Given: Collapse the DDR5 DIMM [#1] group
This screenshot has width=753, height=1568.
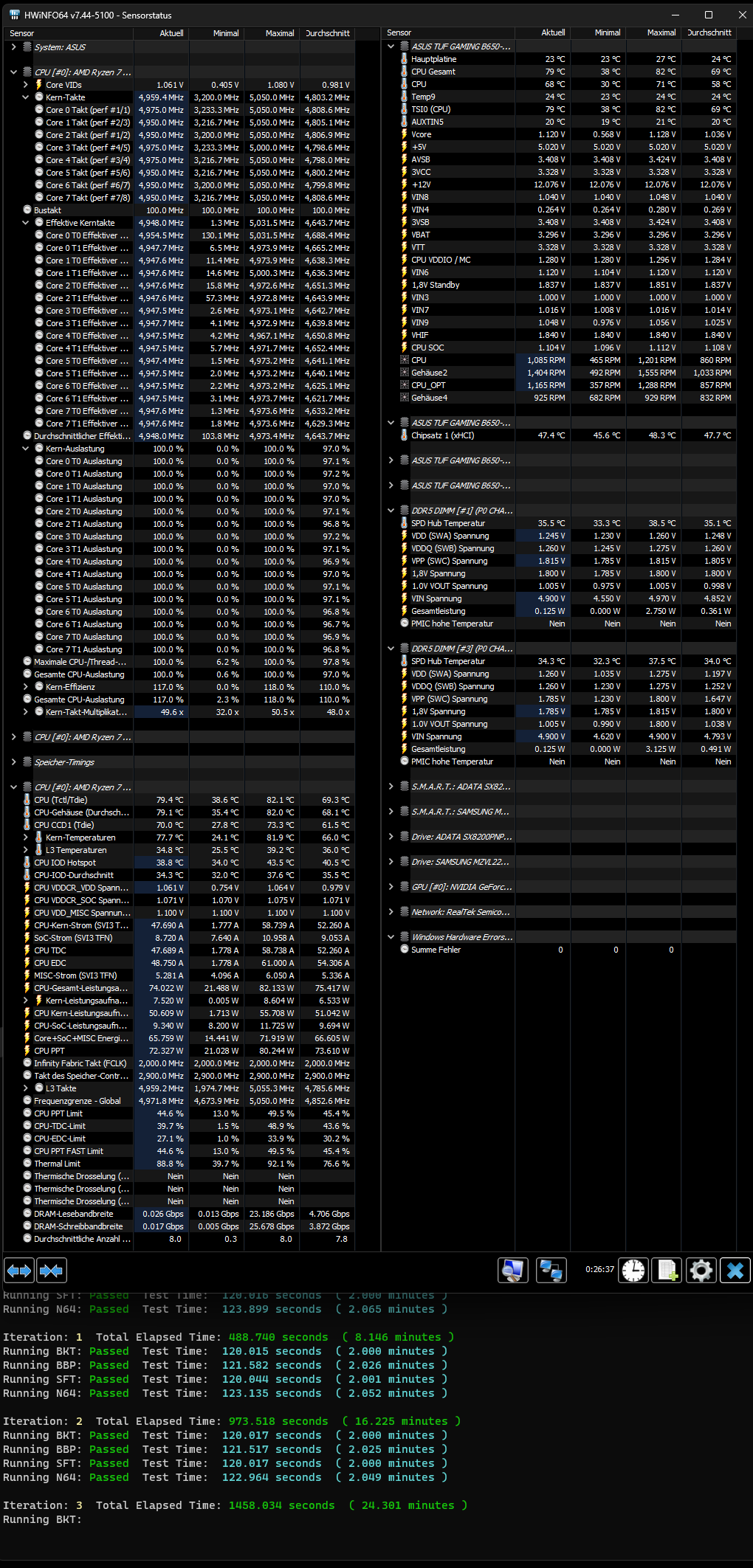Looking at the screenshot, I should [391, 511].
